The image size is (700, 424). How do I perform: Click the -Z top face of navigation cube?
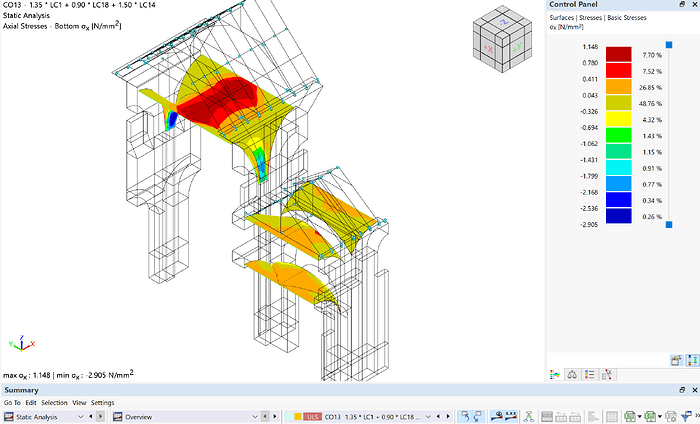pos(503,22)
